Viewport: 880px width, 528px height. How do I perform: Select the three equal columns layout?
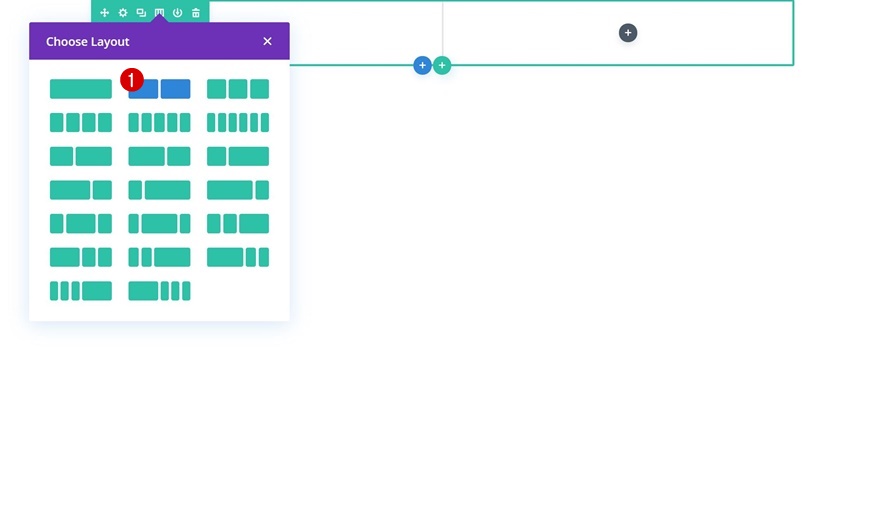coord(238,89)
